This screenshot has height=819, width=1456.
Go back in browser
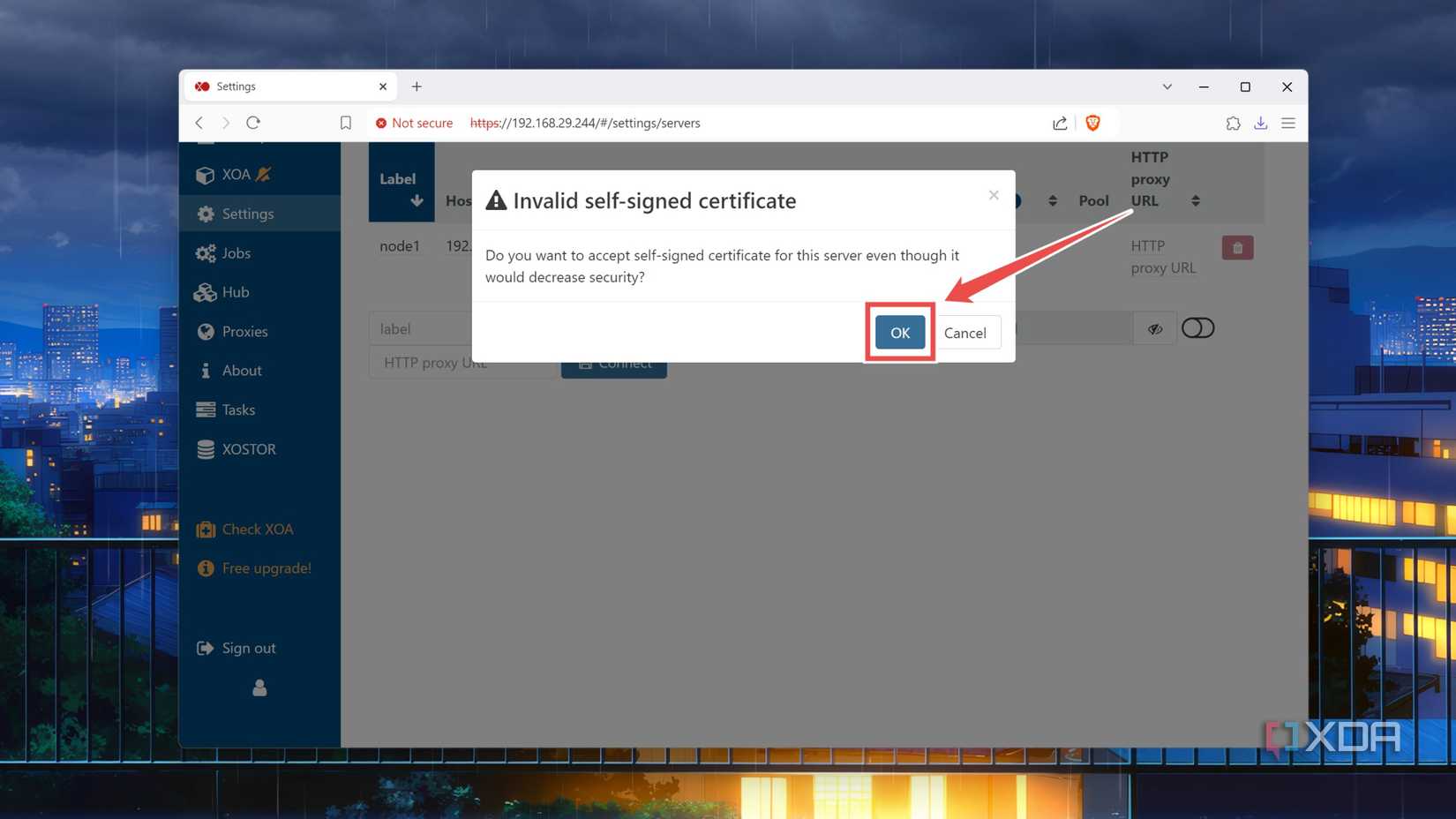coord(199,123)
